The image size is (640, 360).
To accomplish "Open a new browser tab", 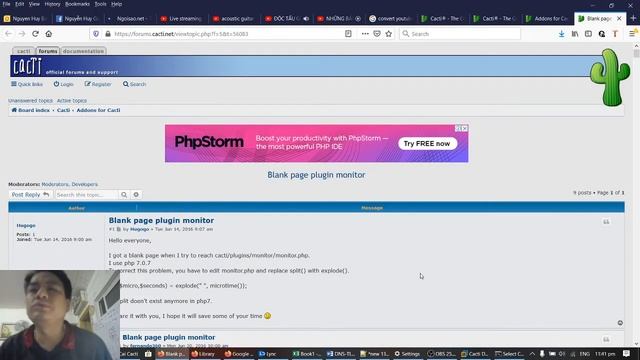I will [633, 18].
